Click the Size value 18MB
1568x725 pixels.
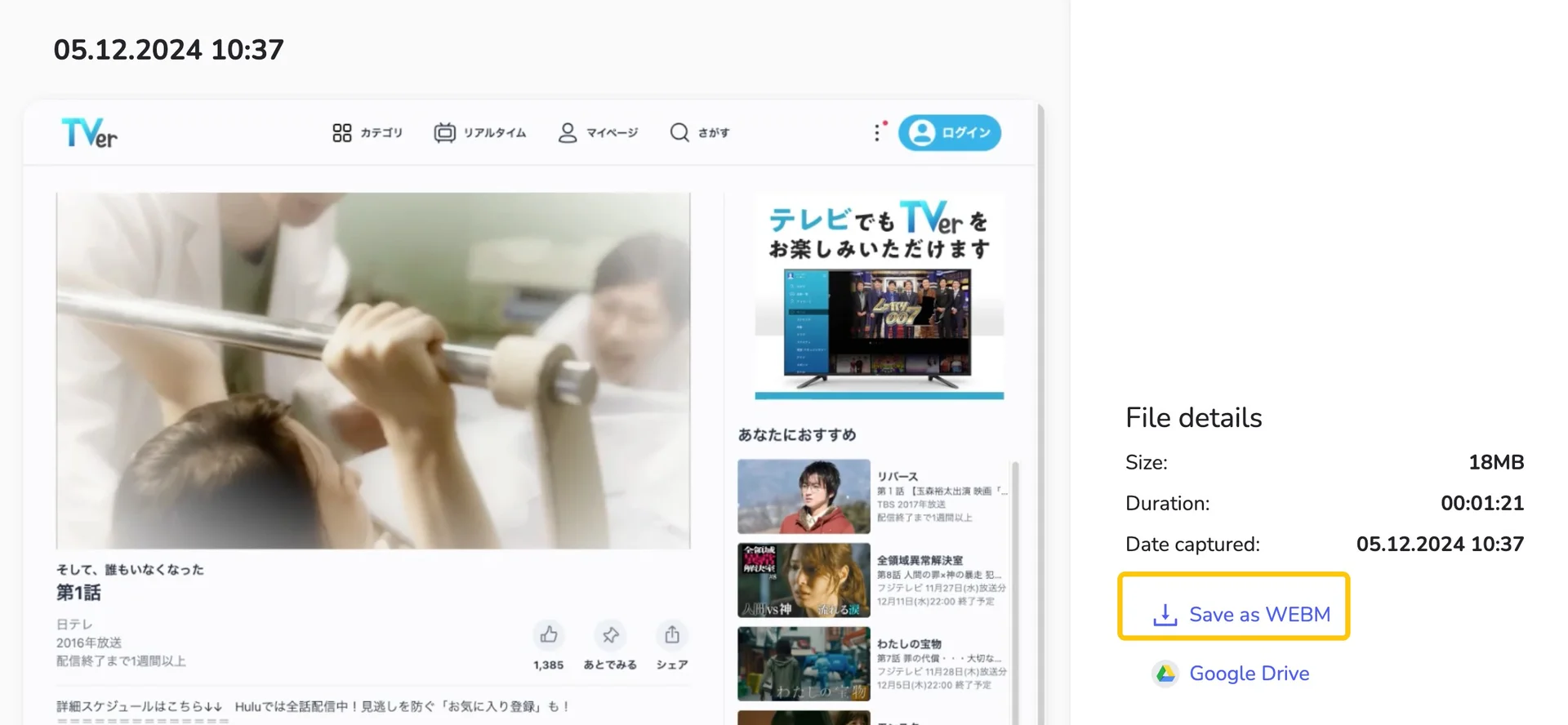1496,462
